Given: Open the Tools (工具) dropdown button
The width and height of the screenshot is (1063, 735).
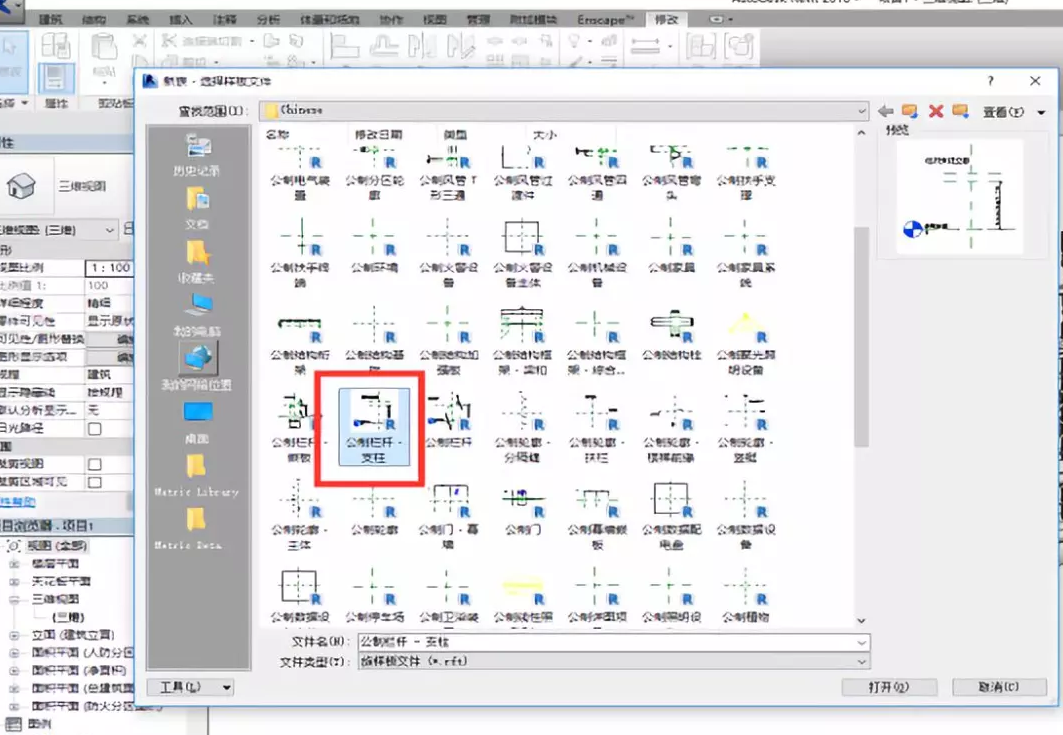Looking at the screenshot, I should 190,688.
